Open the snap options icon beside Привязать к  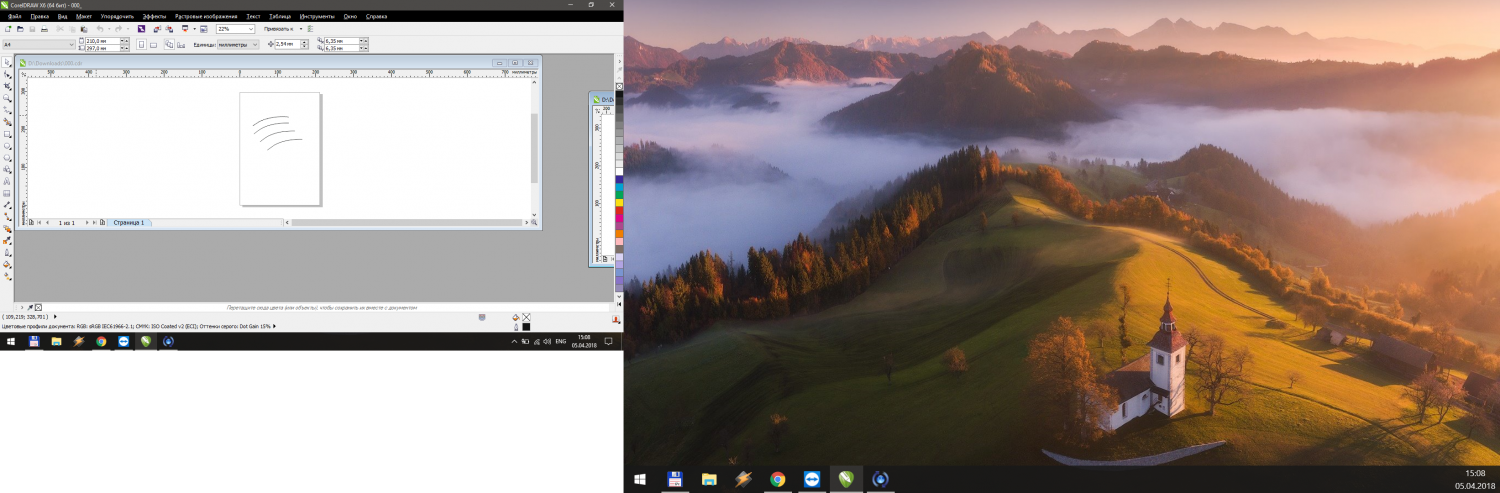coord(310,29)
